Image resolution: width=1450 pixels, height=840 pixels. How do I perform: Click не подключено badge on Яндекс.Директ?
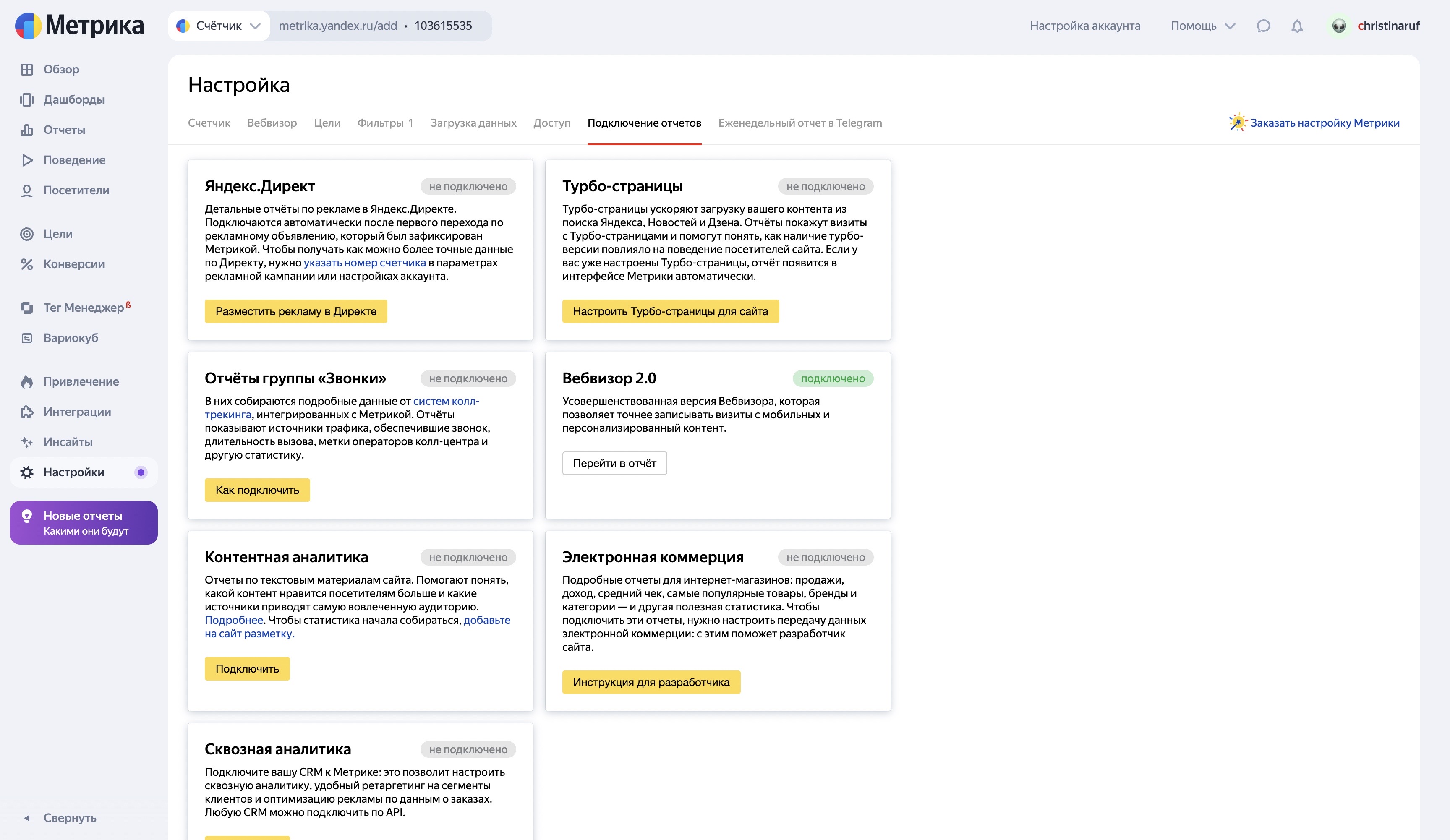[x=468, y=186]
